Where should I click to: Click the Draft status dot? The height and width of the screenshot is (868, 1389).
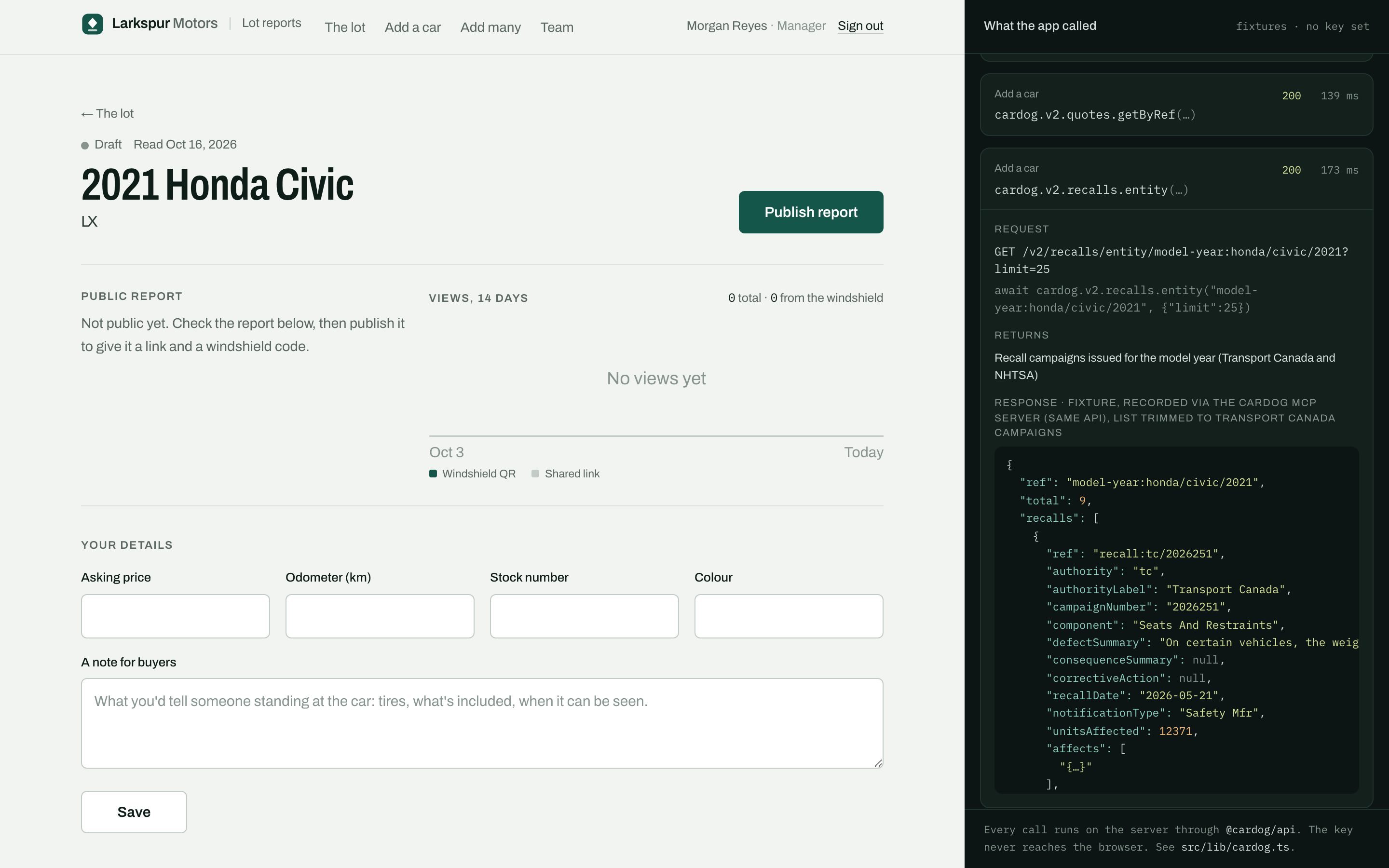click(x=85, y=145)
